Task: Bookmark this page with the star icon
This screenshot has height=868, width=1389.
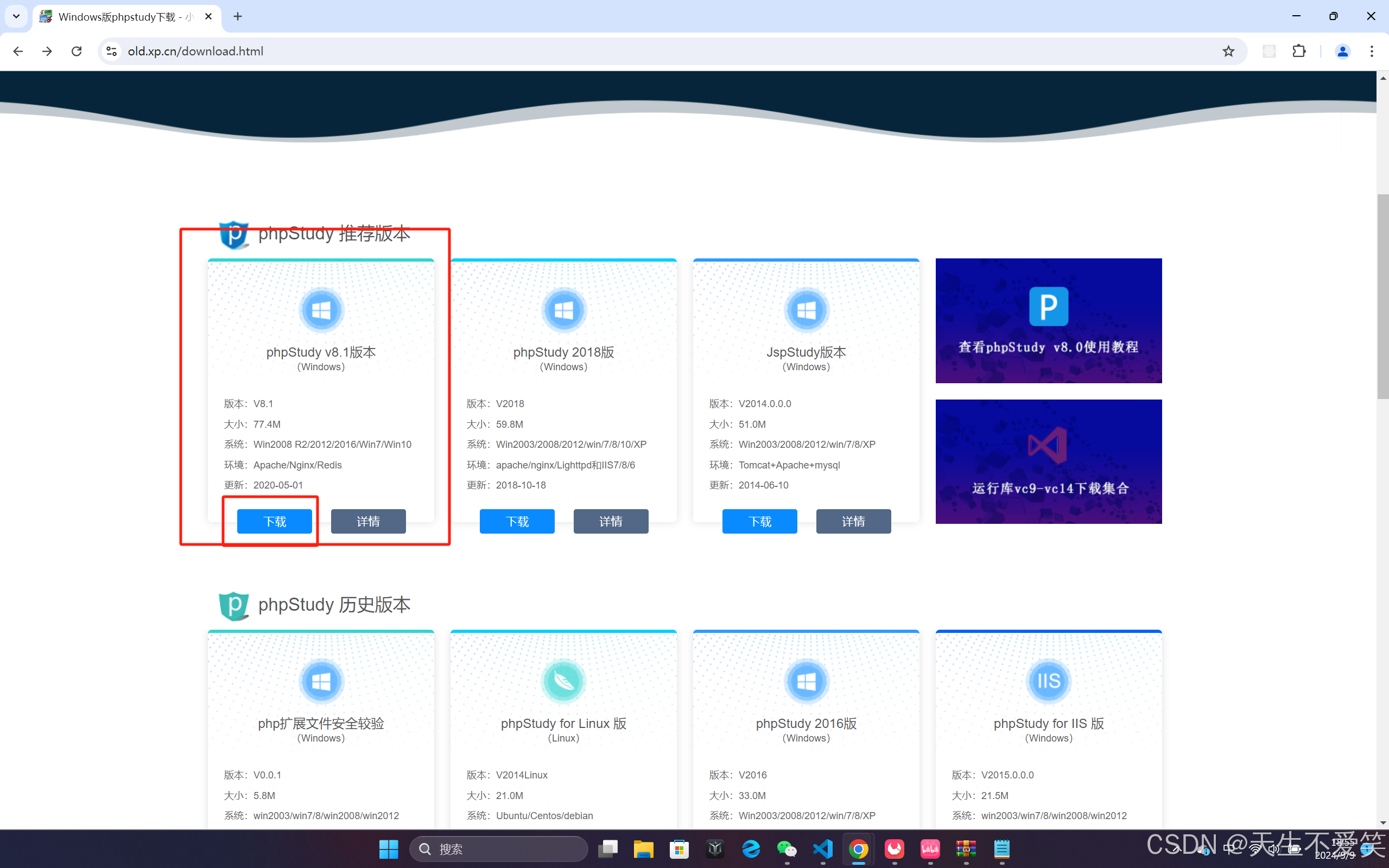Action: coord(1228,51)
